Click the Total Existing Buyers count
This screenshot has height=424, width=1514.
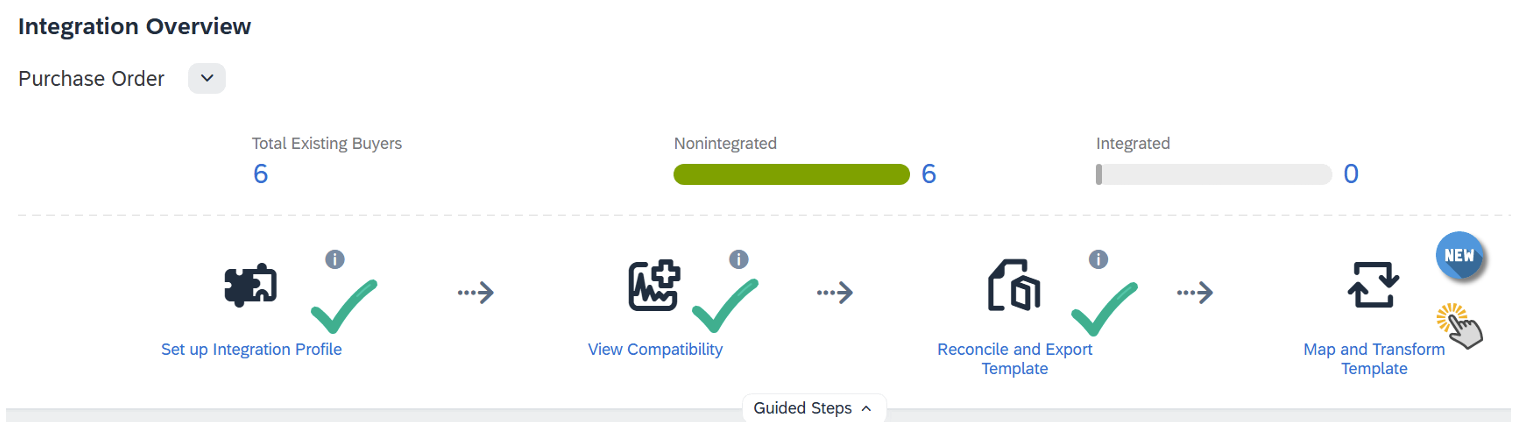click(x=260, y=174)
